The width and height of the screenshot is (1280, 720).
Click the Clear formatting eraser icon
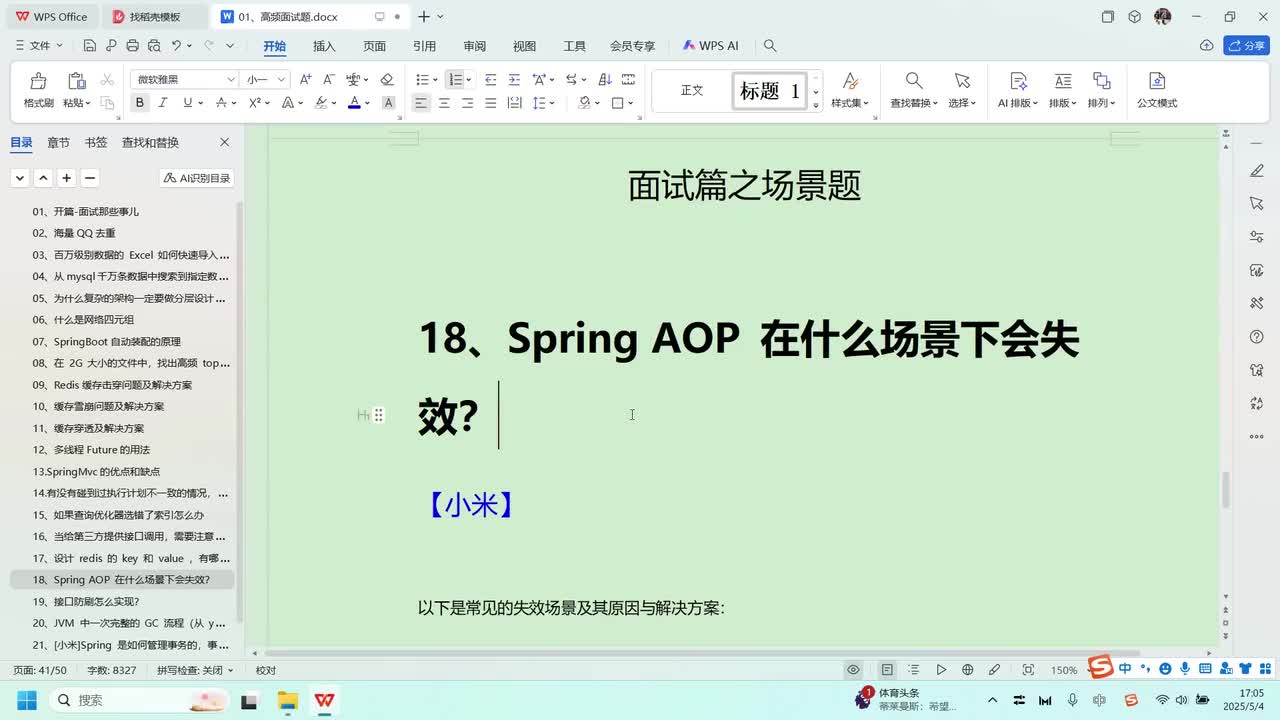(387, 79)
